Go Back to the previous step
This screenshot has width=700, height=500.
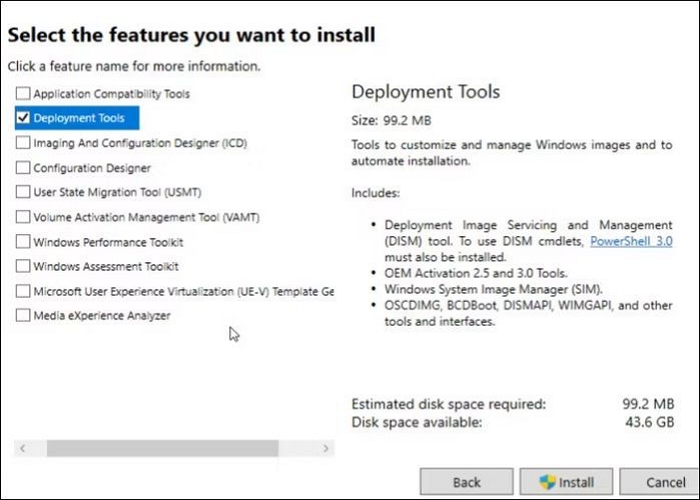click(x=467, y=482)
